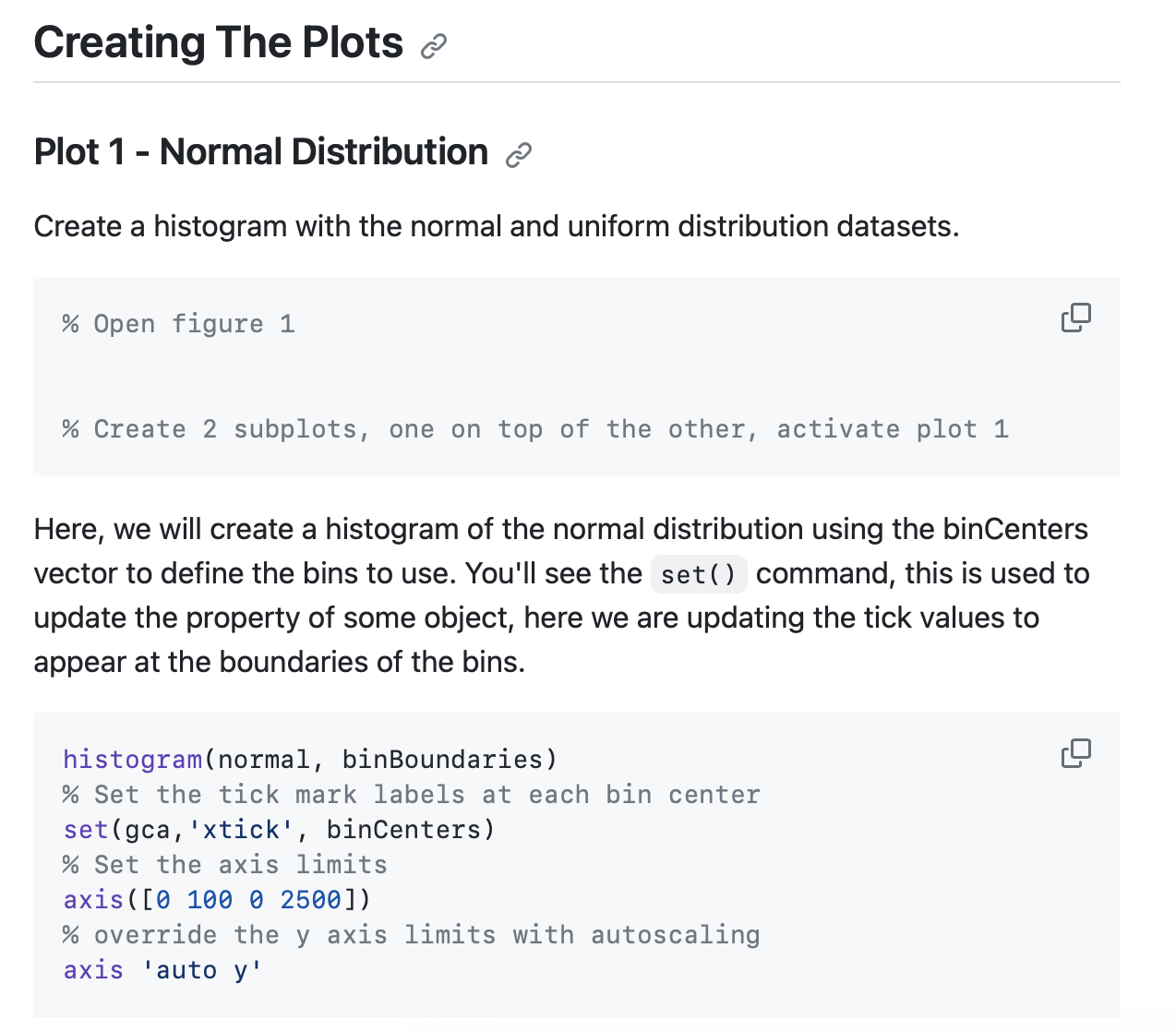Click the "Plot 1 - Normal Distribution" heading
The height and width of the screenshot is (1032, 1176).
click(261, 152)
